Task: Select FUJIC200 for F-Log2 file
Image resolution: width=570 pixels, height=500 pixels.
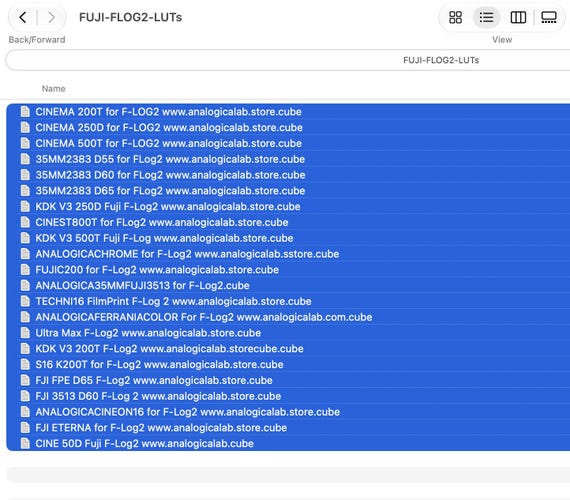Action: (288, 270)
